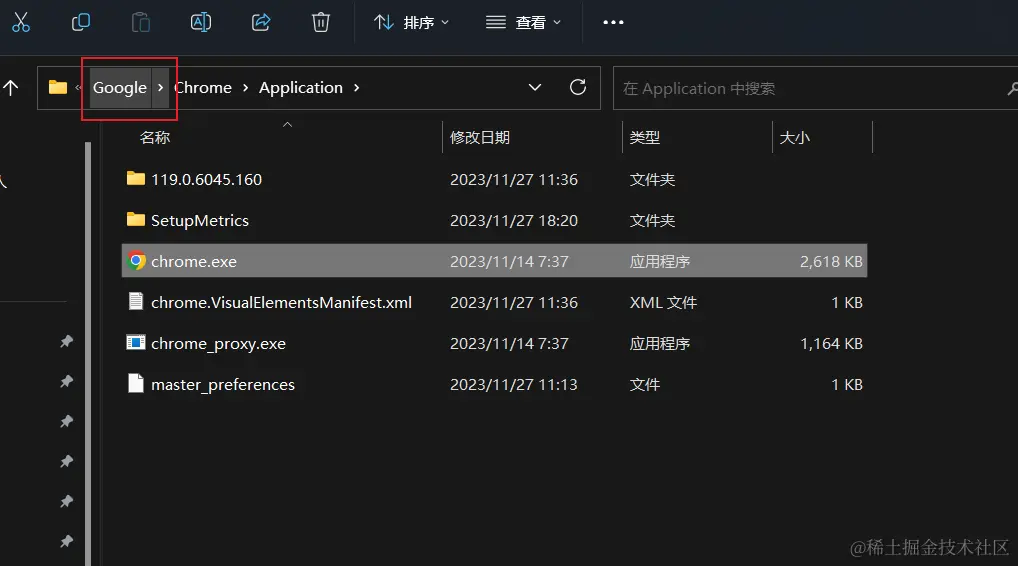Expand the chevron after Application breadcrumb
Screen dimensions: 1018x566
pyautogui.click(x=356, y=88)
